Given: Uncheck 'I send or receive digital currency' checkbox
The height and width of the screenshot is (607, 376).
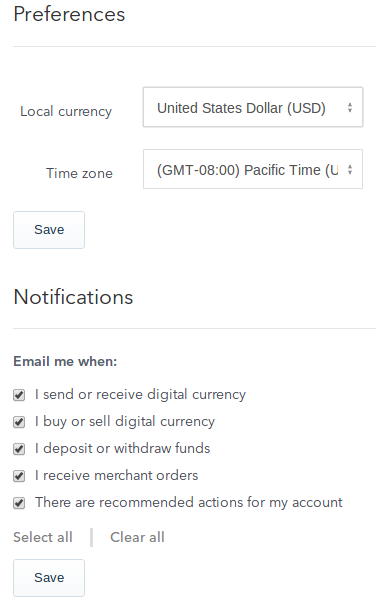Looking at the screenshot, I should click(x=19, y=395).
